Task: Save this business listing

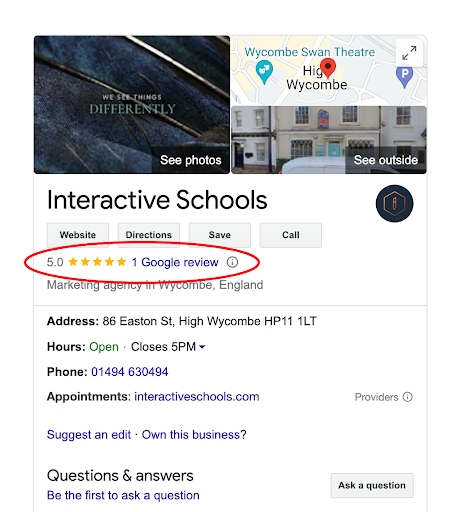Action: pyautogui.click(x=220, y=235)
